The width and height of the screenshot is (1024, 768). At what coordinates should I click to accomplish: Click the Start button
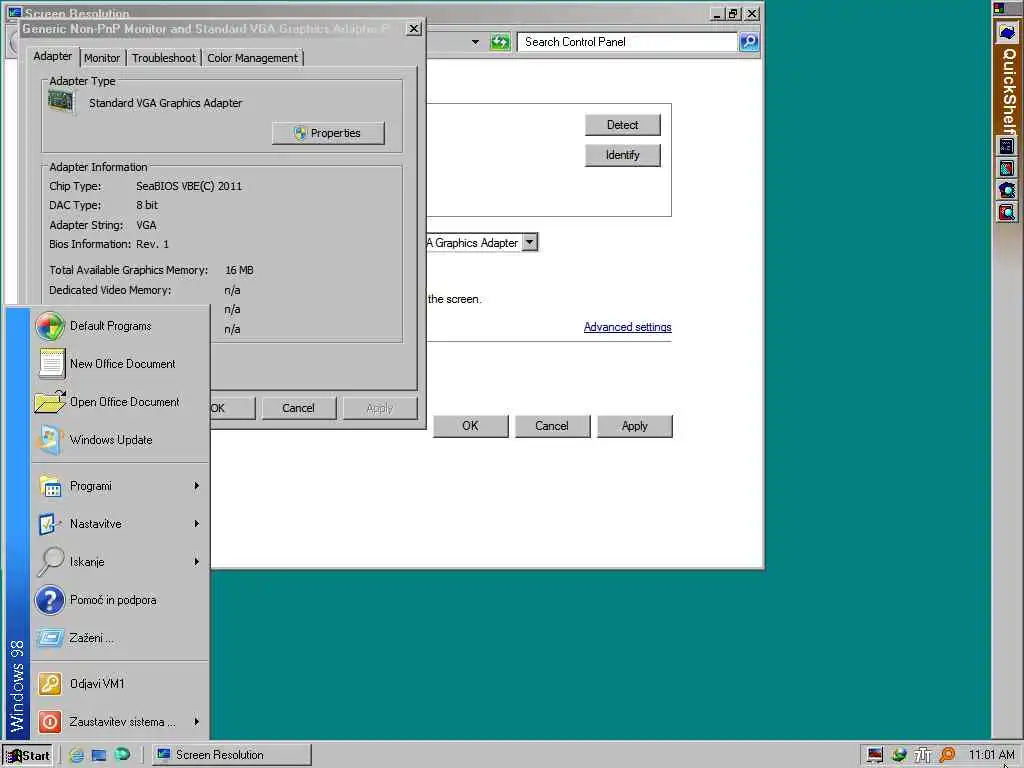click(27, 755)
